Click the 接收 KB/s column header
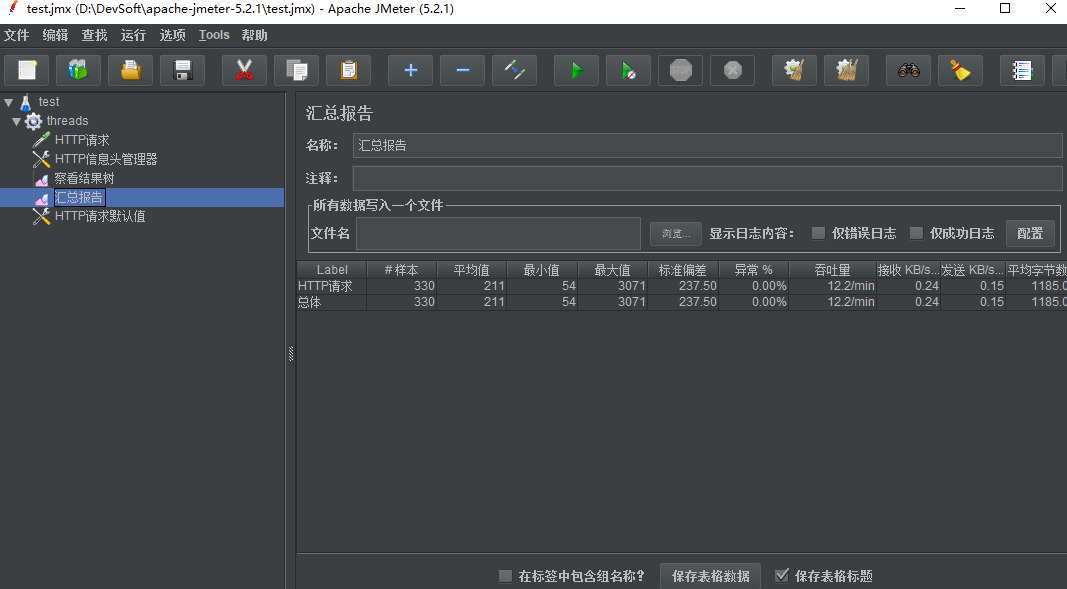Screen dimensions: 1067x589 pos(908,270)
